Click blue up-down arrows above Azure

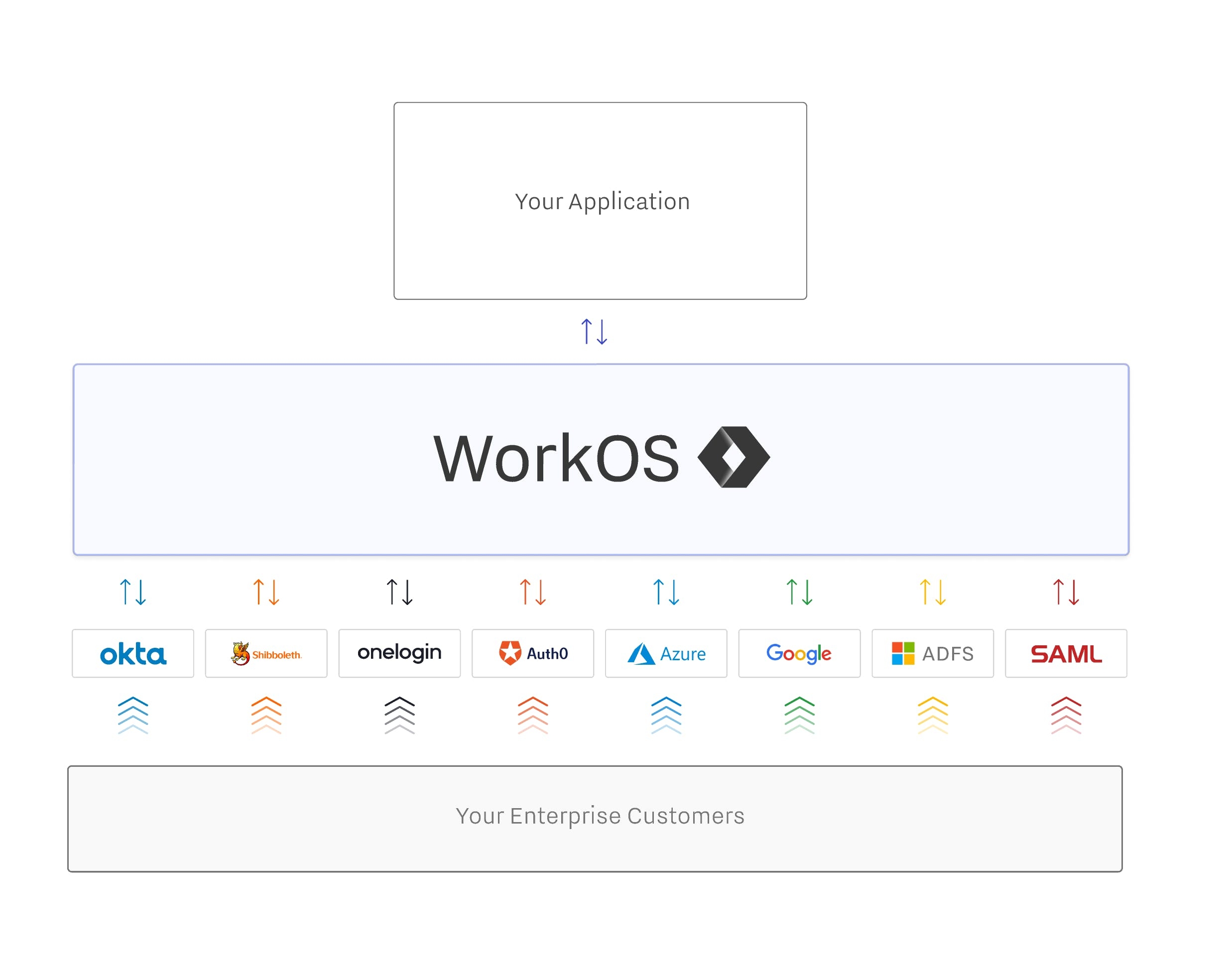(666, 592)
